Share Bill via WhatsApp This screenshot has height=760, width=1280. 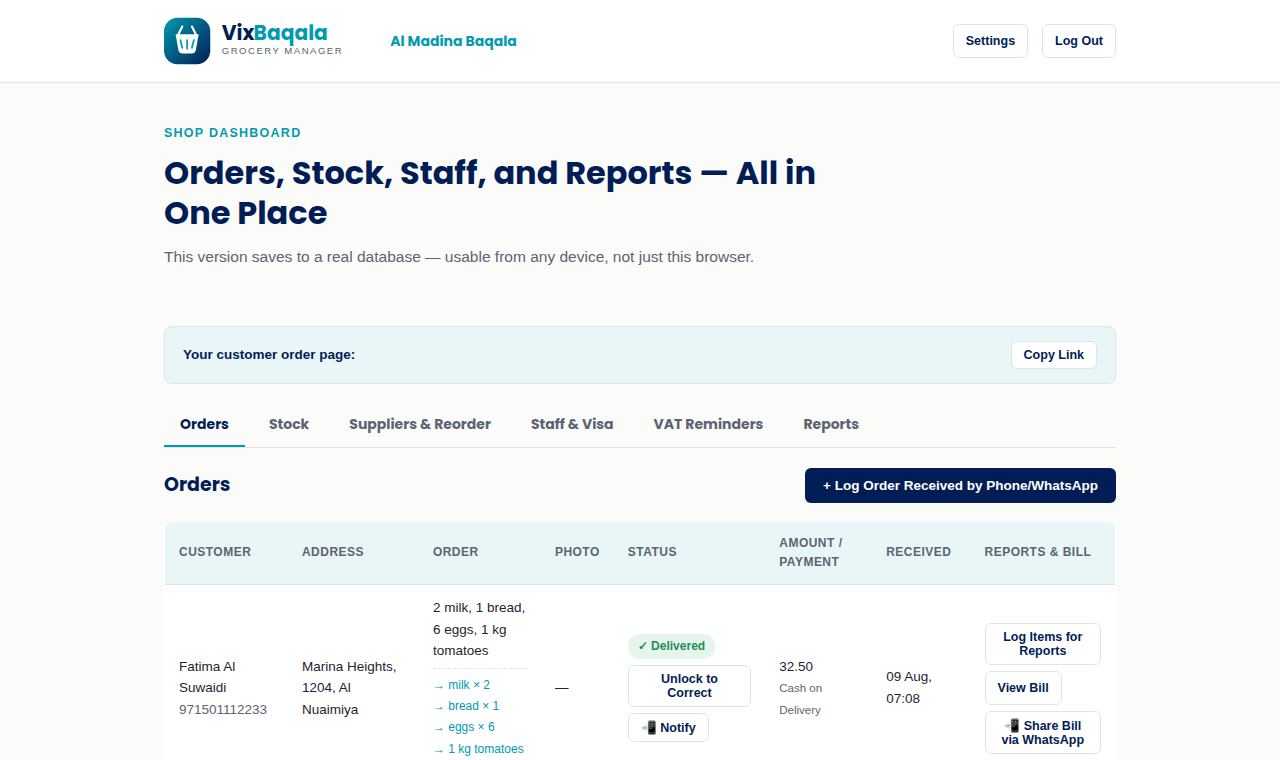click(1043, 733)
